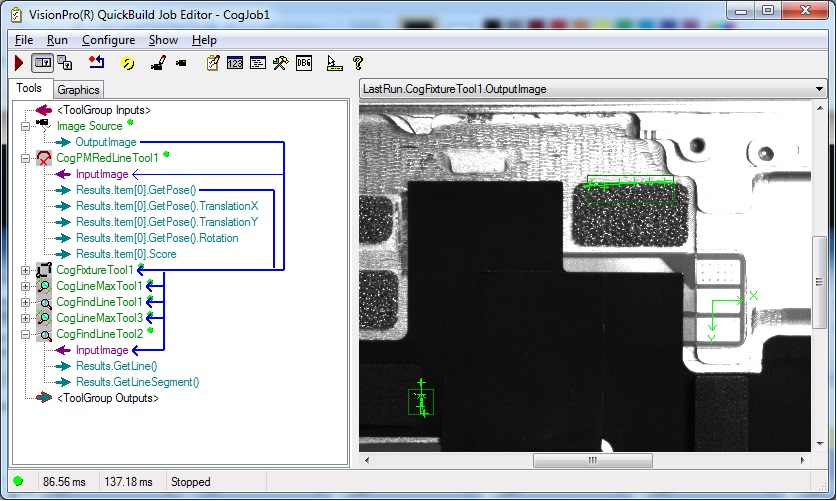Click the DBG debug toolbar icon
837x501 pixels.
(x=305, y=63)
